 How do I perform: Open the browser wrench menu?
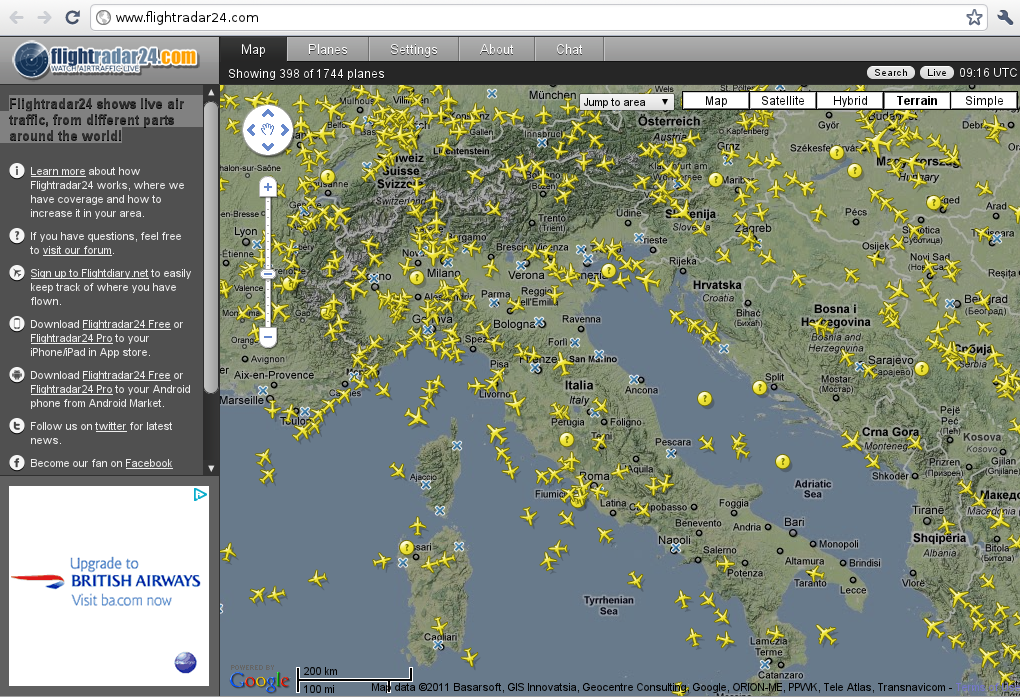pyautogui.click(x=1005, y=17)
